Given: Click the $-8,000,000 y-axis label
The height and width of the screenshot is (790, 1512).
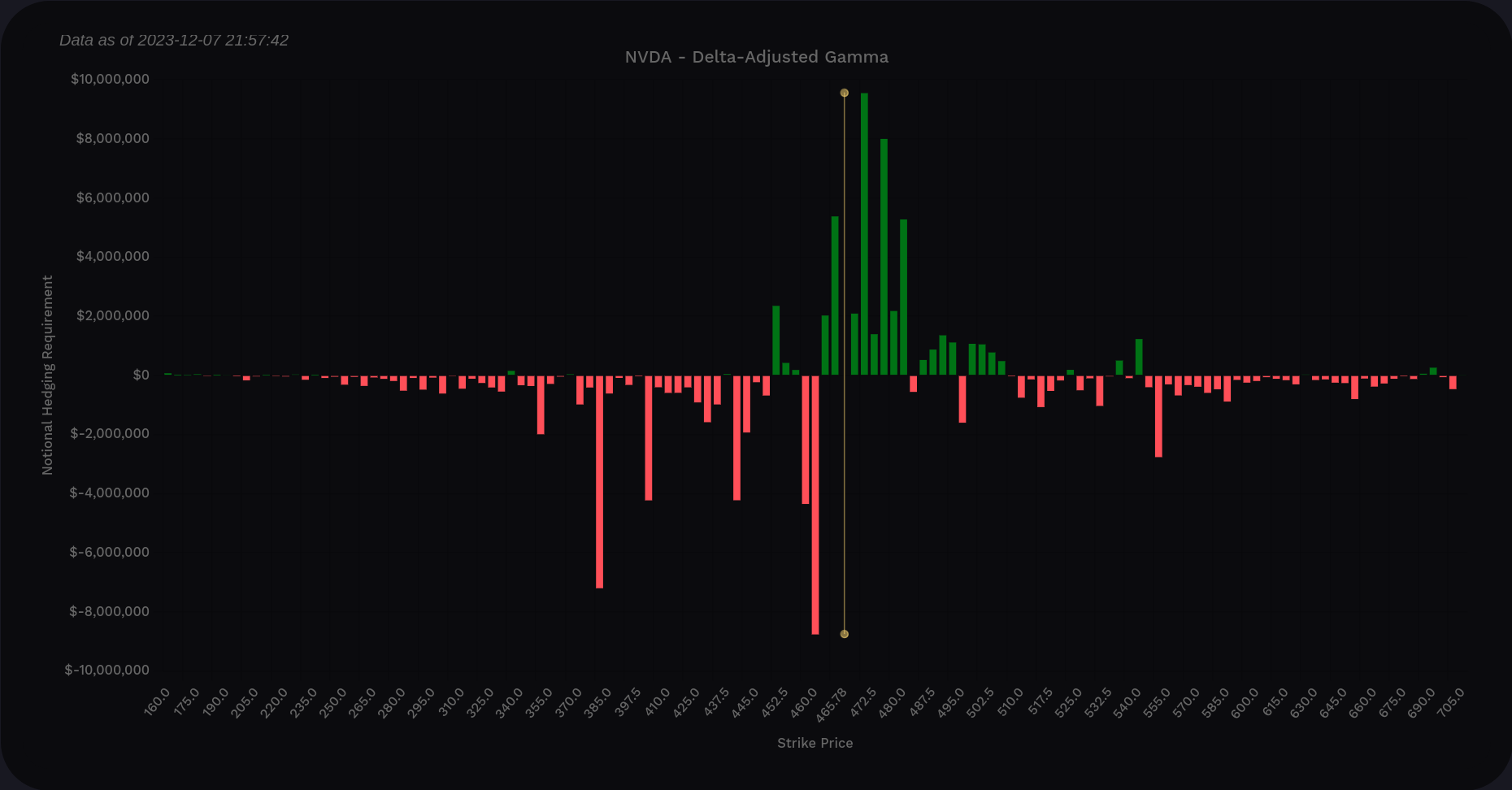Looking at the screenshot, I should (110, 611).
